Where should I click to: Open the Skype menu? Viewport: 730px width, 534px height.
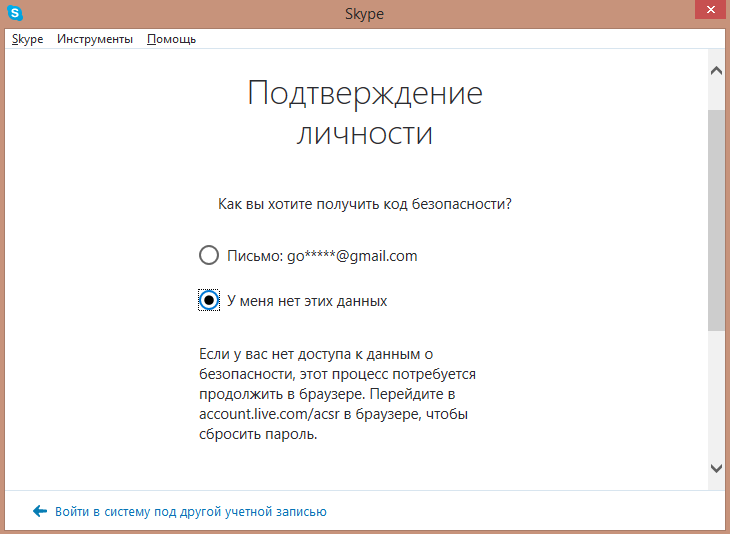tap(27, 39)
